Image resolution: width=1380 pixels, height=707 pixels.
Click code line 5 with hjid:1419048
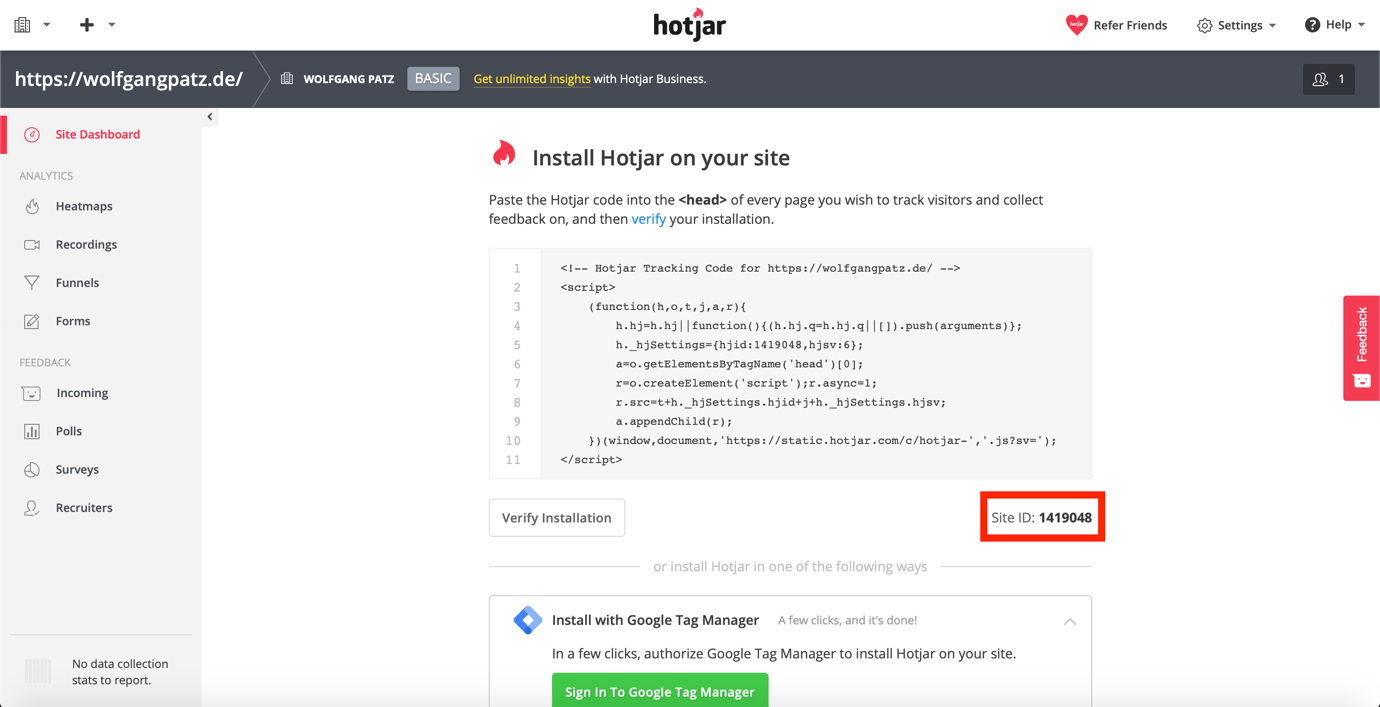[739, 345]
